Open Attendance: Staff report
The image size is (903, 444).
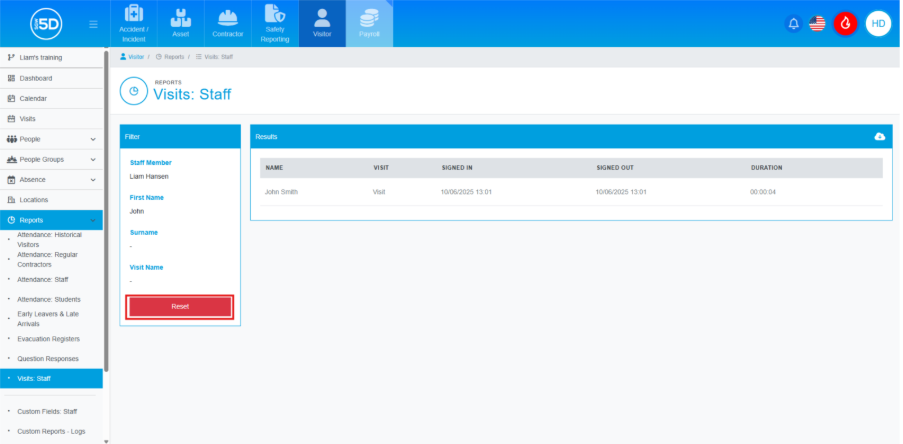[x=43, y=279]
